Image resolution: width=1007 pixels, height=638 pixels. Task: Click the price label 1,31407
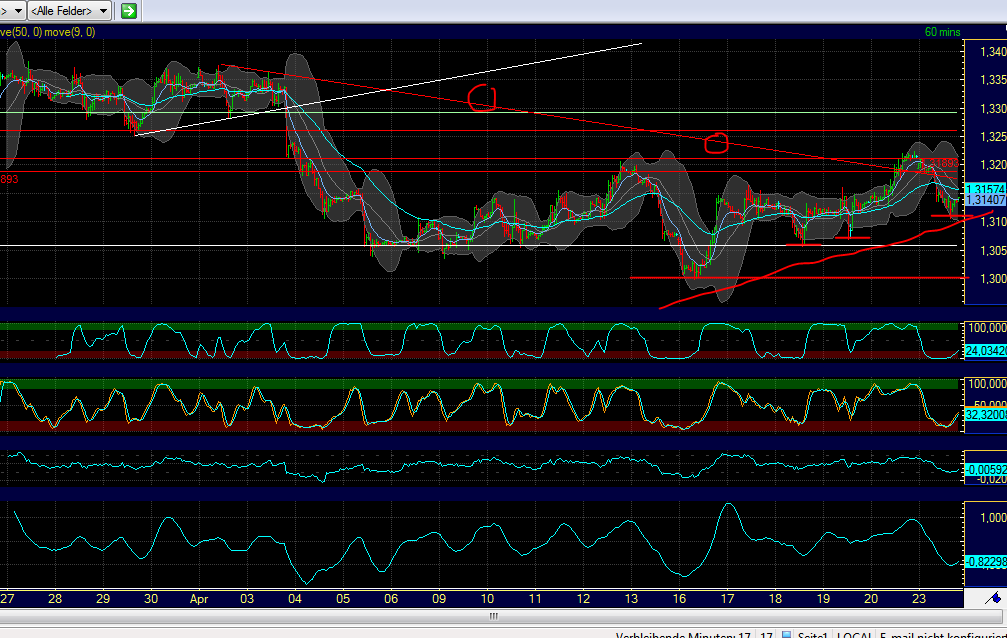985,200
